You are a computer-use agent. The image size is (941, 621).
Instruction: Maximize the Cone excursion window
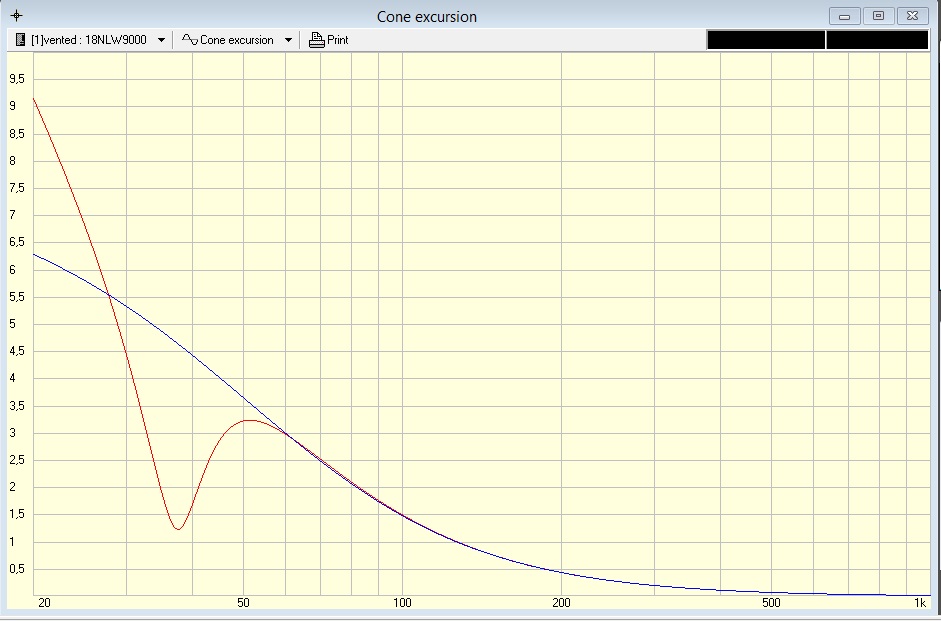[878, 16]
